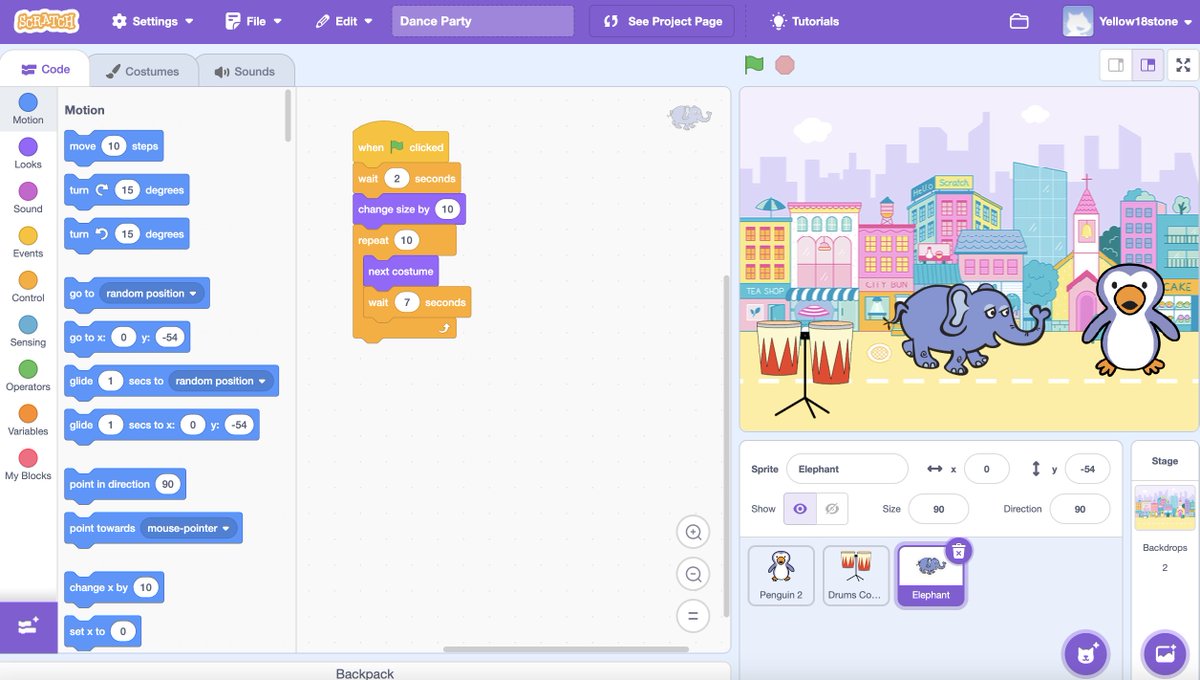Click See Project Page button
This screenshot has width=1200, height=680.
point(662,21)
